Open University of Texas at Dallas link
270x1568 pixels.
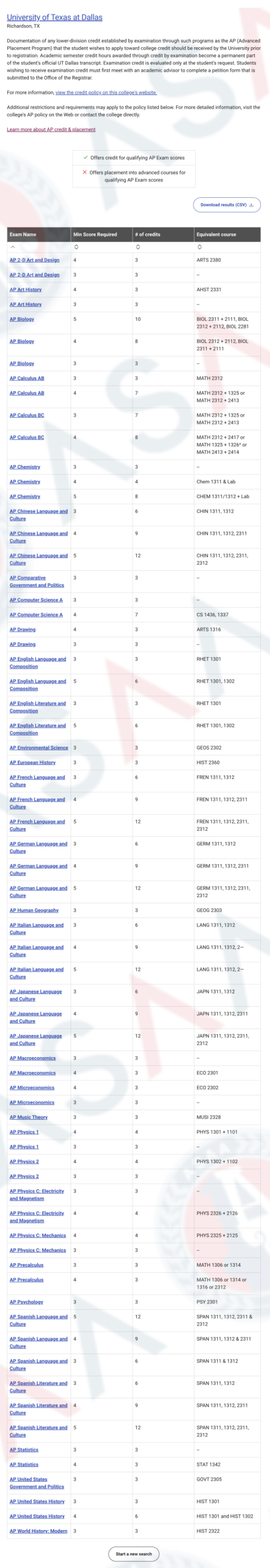coord(55,17)
